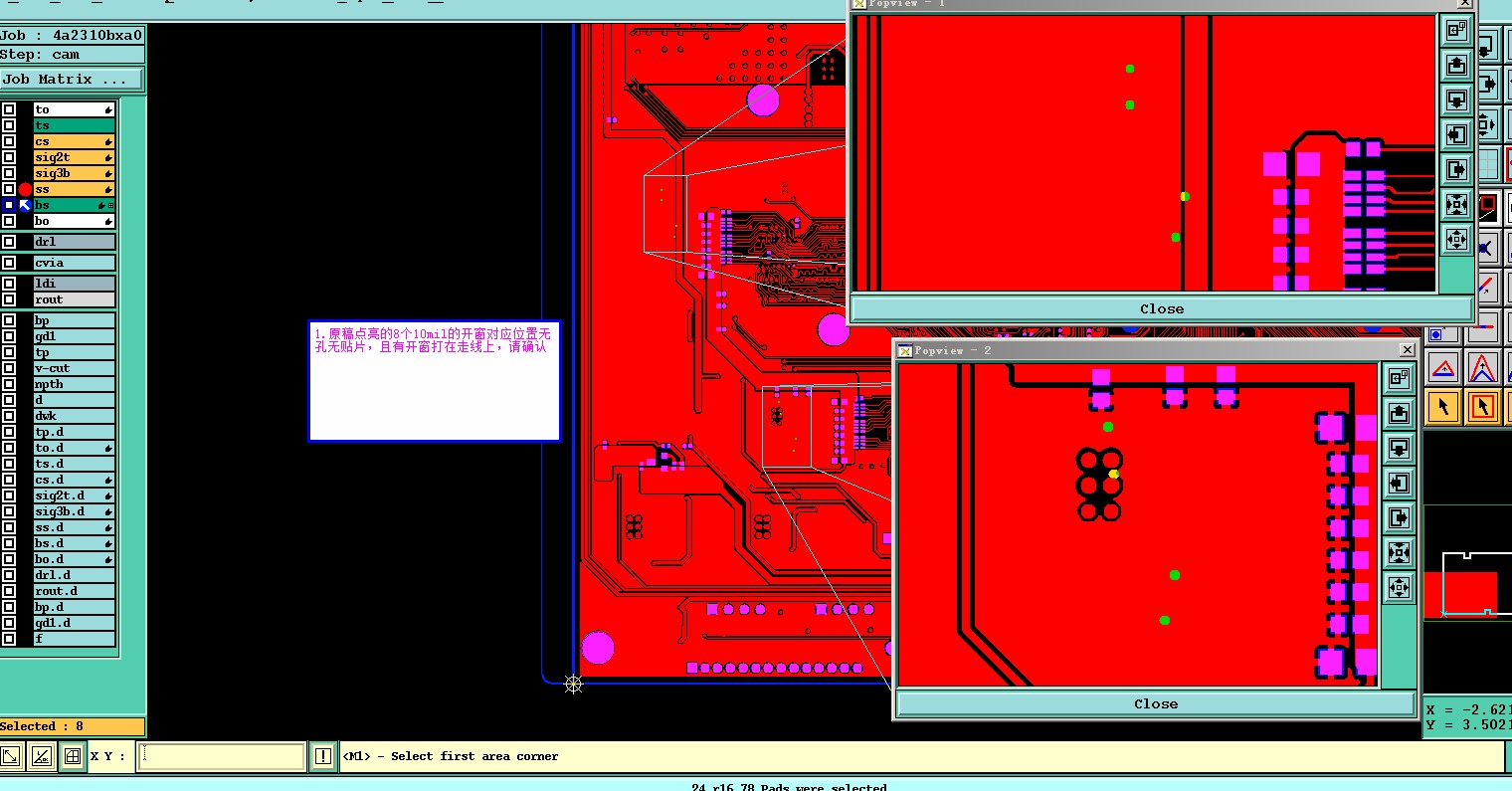Screen dimensions: 1512x791
Task: Toggle the 'rout' layer checkbox
Action: [9, 299]
